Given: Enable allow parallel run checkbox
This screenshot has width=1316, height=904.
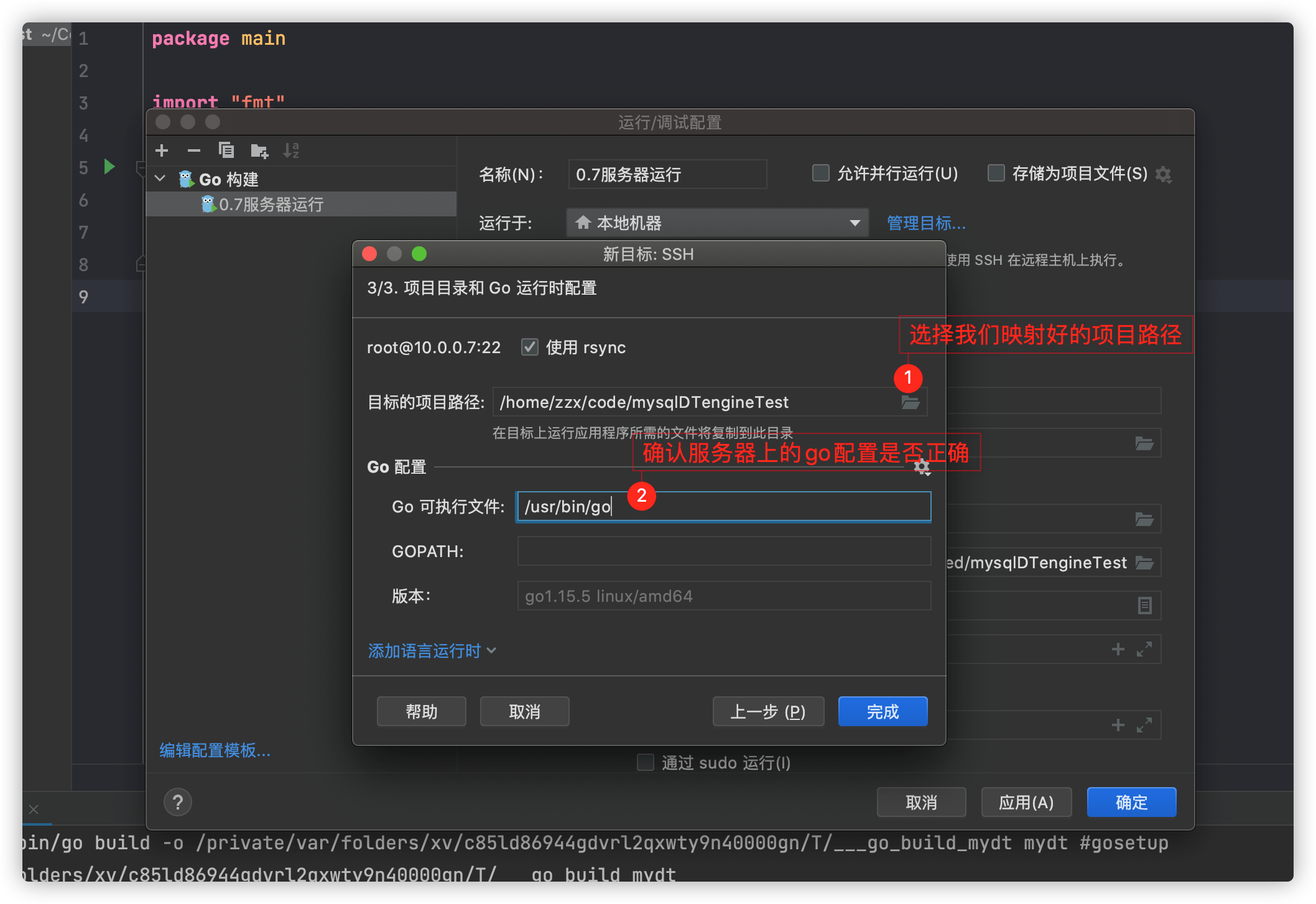Looking at the screenshot, I should tap(821, 173).
